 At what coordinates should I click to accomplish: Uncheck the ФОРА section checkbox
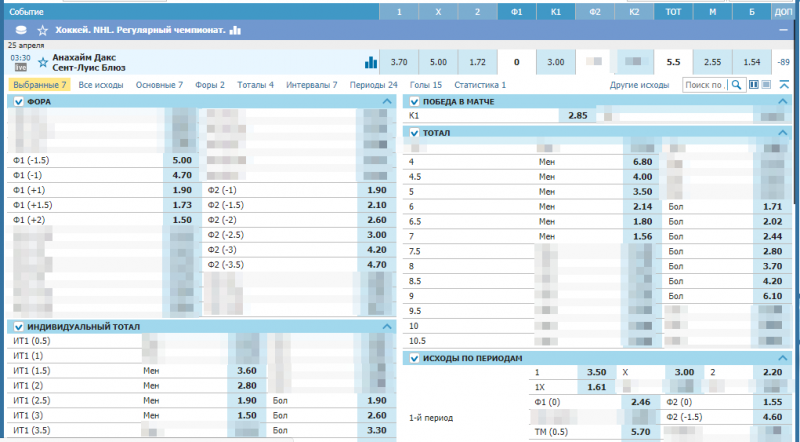click(18, 102)
